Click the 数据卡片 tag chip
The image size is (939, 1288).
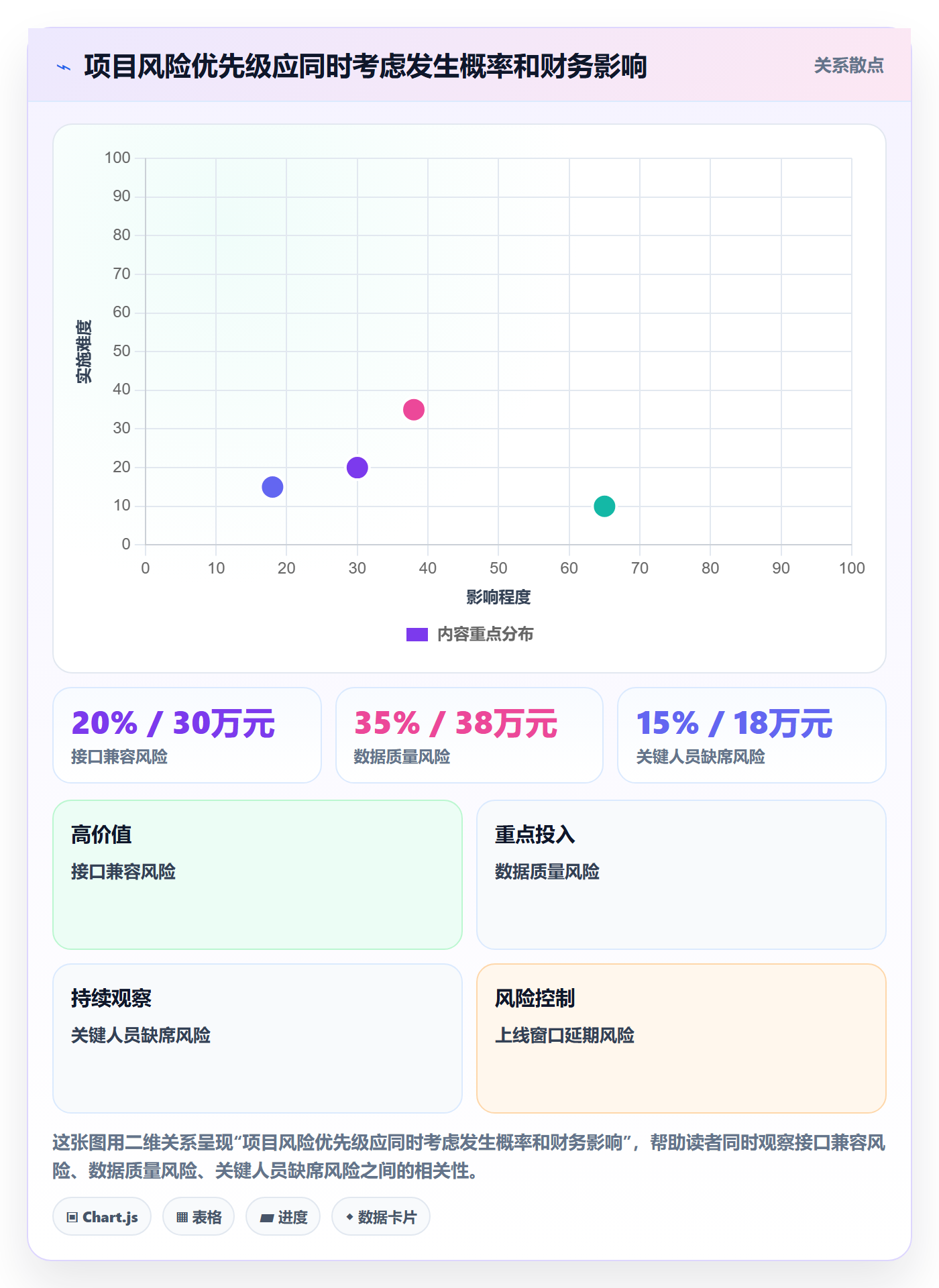coord(381,1217)
